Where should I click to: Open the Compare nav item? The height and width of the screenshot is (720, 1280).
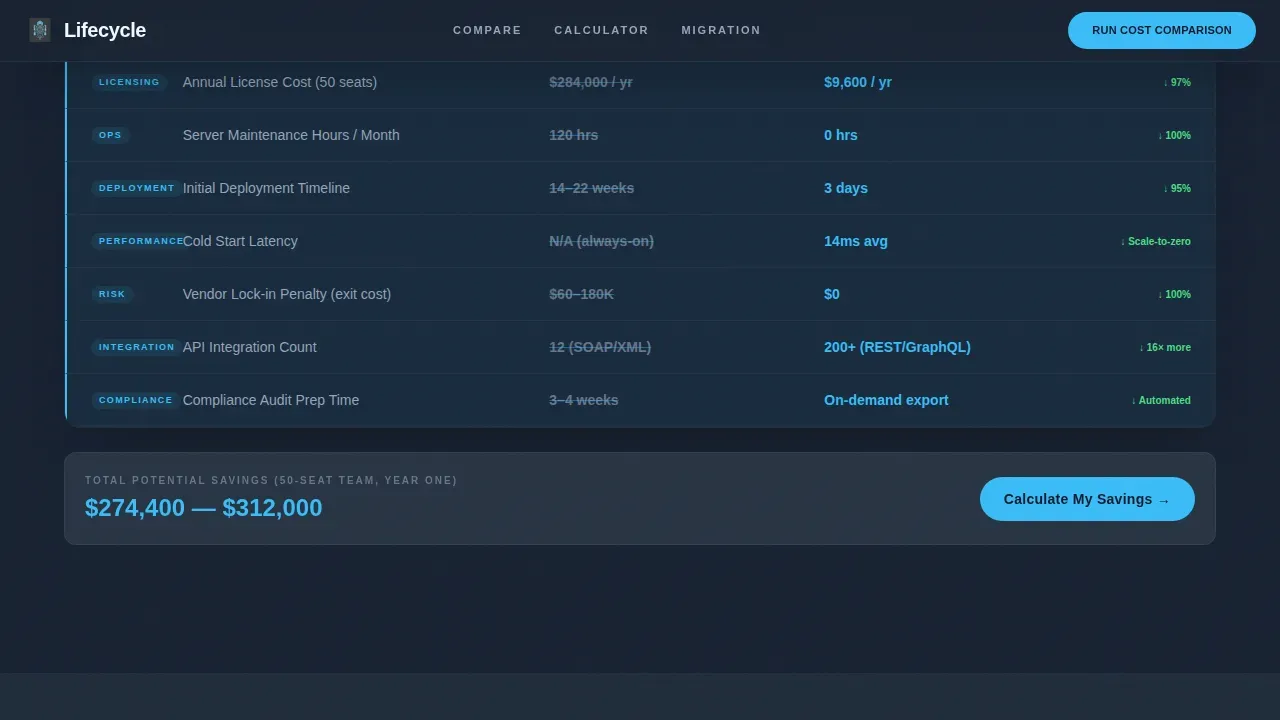(x=487, y=30)
